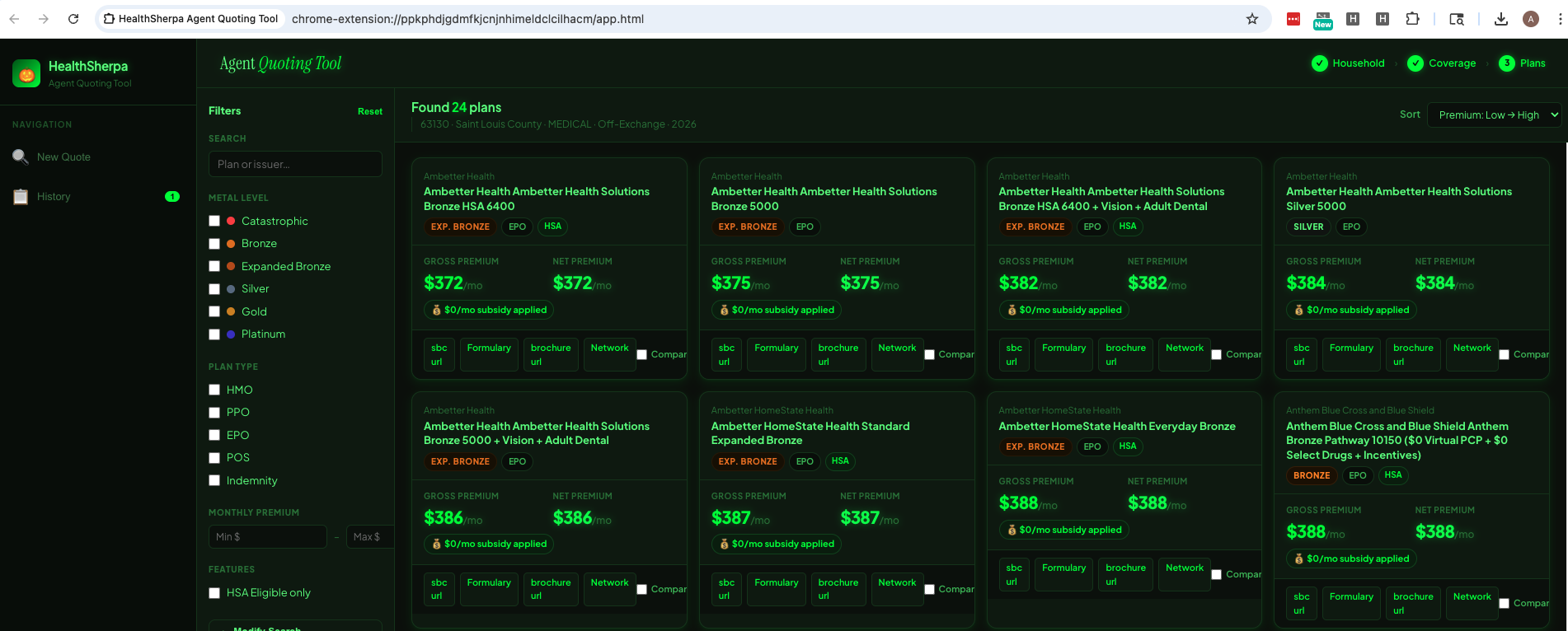Open brochure url for Anthem Bronze Pathway 10150
The image size is (1568, 631).
coord(1413,604)
